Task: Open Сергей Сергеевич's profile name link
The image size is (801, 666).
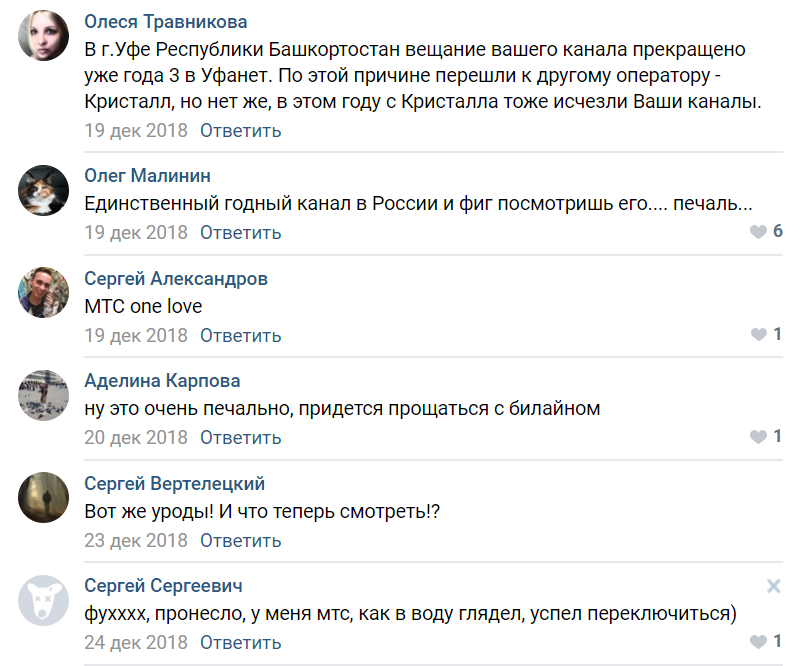Action: (163, 585)
